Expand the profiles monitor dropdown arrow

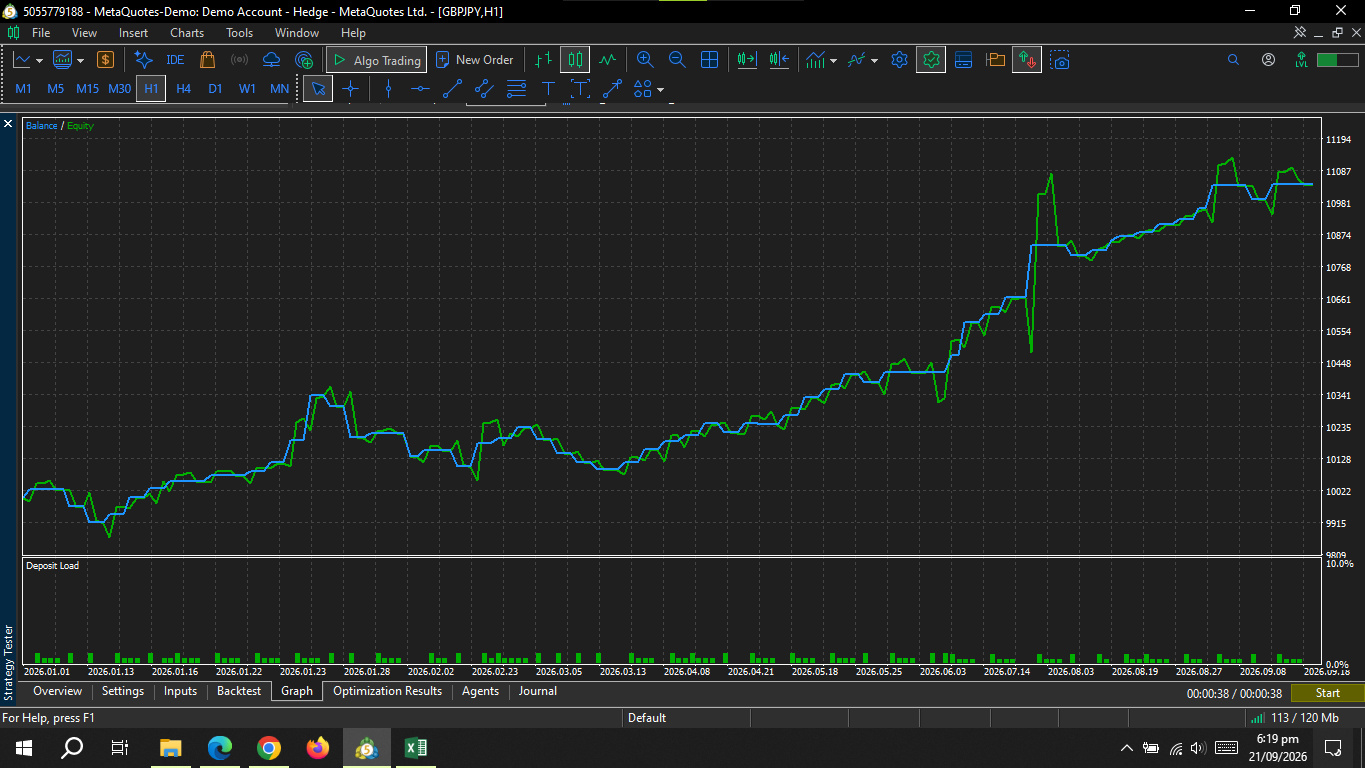[x=80, y=61]
